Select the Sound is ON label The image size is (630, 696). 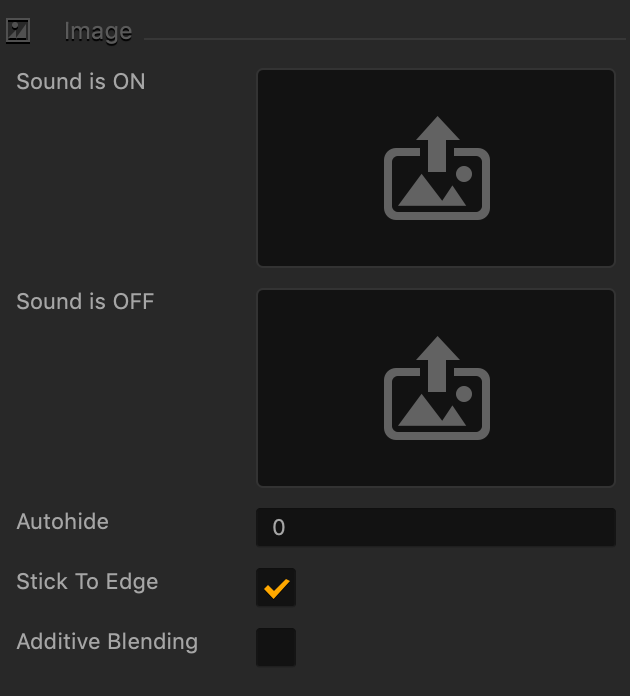coord(81,81)
